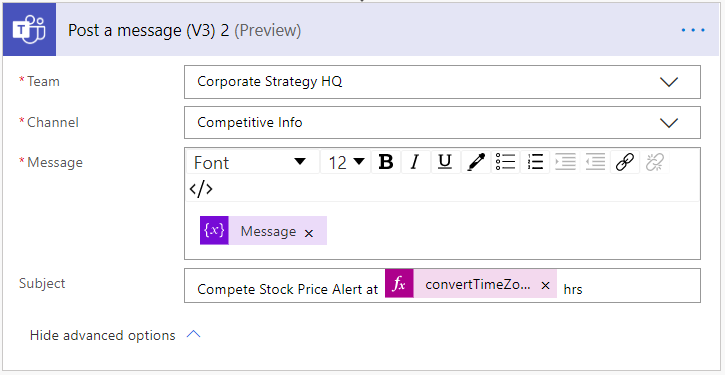Insert a numbered list
The height and width of the screenshot is (375, 725).
(535, 162)
